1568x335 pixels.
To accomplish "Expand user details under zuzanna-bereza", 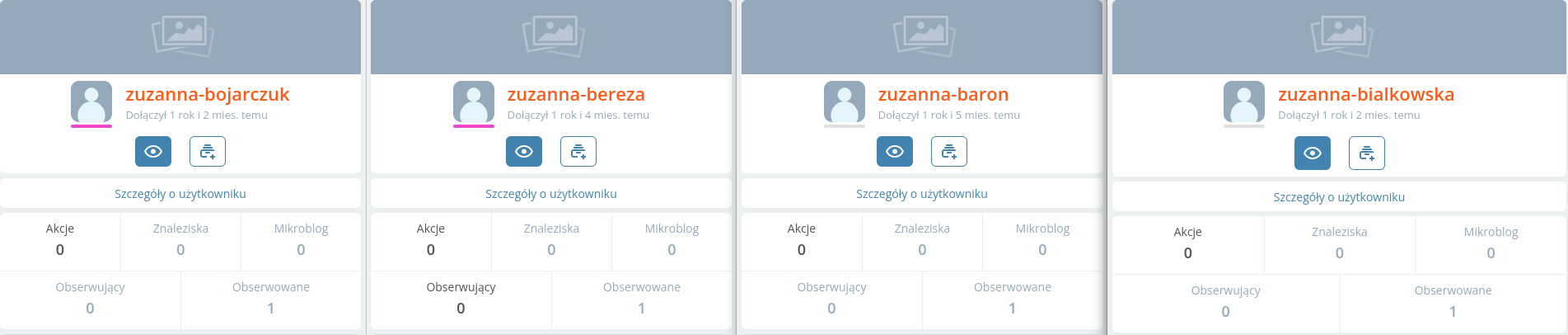I will (551, 194).
